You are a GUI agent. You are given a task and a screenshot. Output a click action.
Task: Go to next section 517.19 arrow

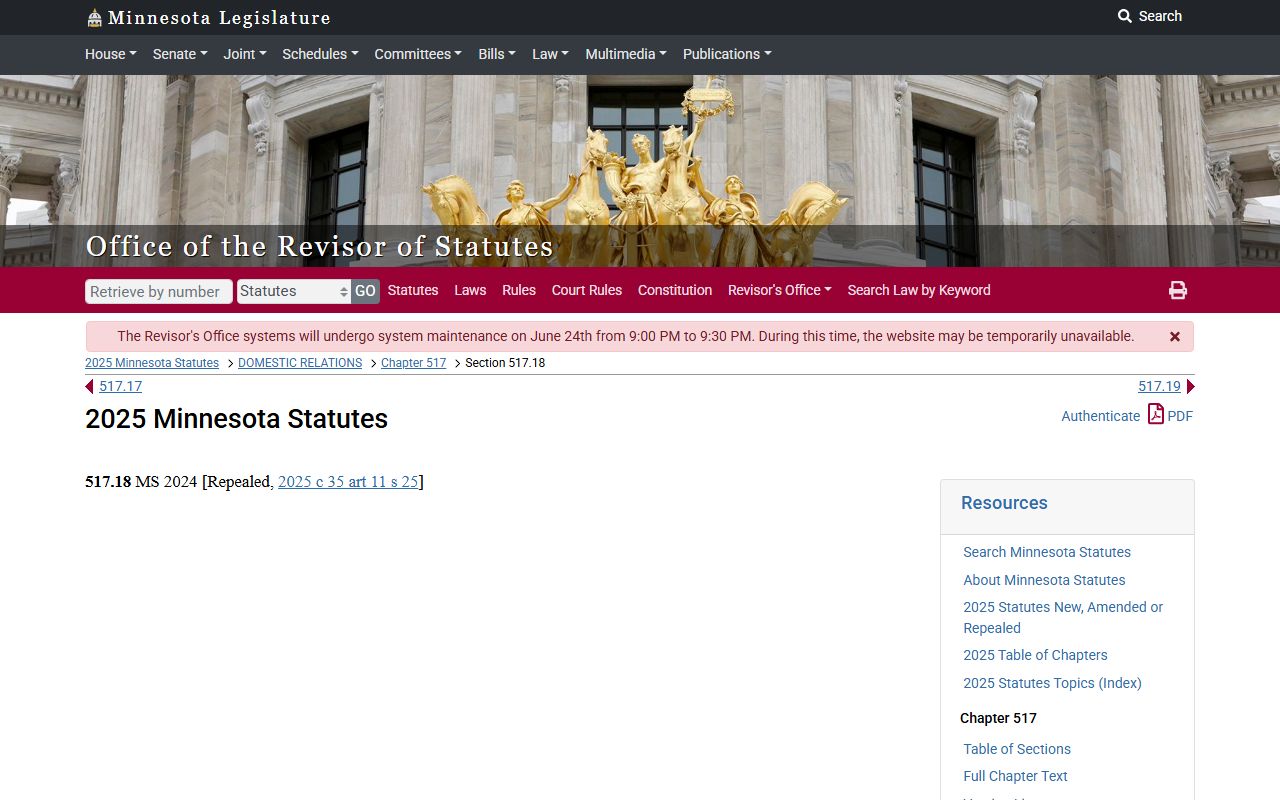(x=1190, y=386)
